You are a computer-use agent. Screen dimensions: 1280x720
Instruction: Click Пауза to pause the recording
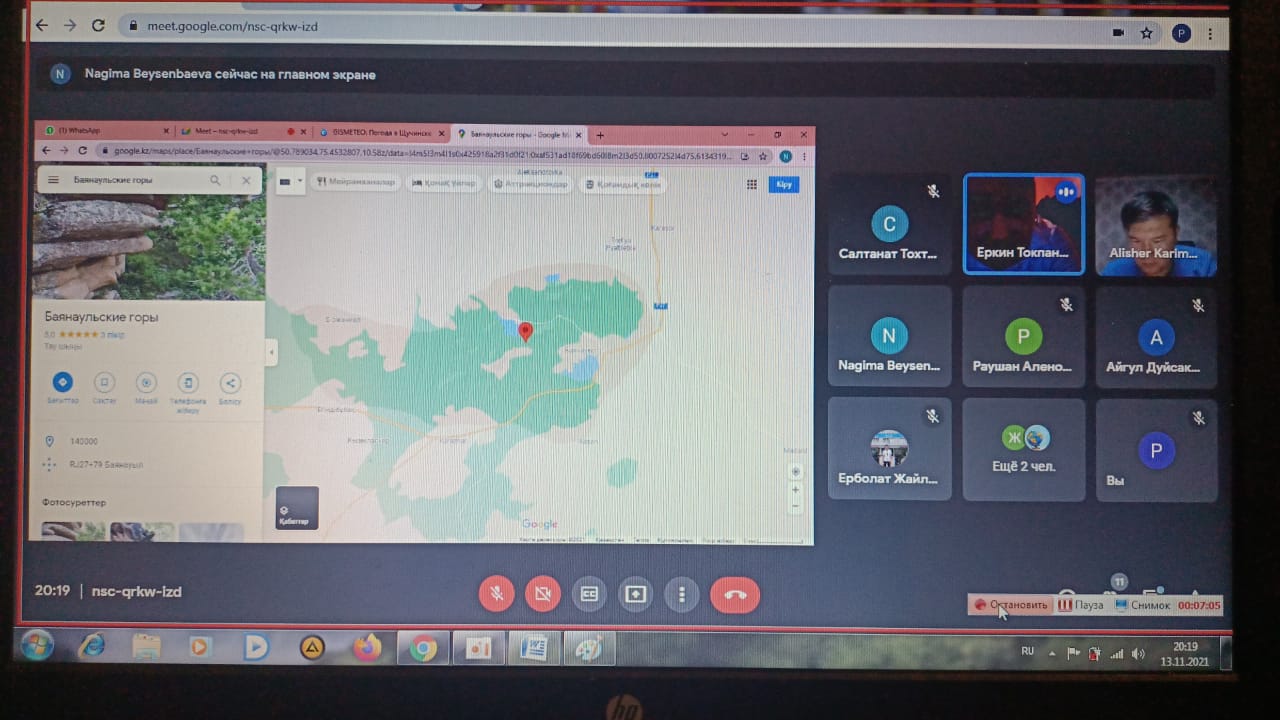(x=1081, y=605)
